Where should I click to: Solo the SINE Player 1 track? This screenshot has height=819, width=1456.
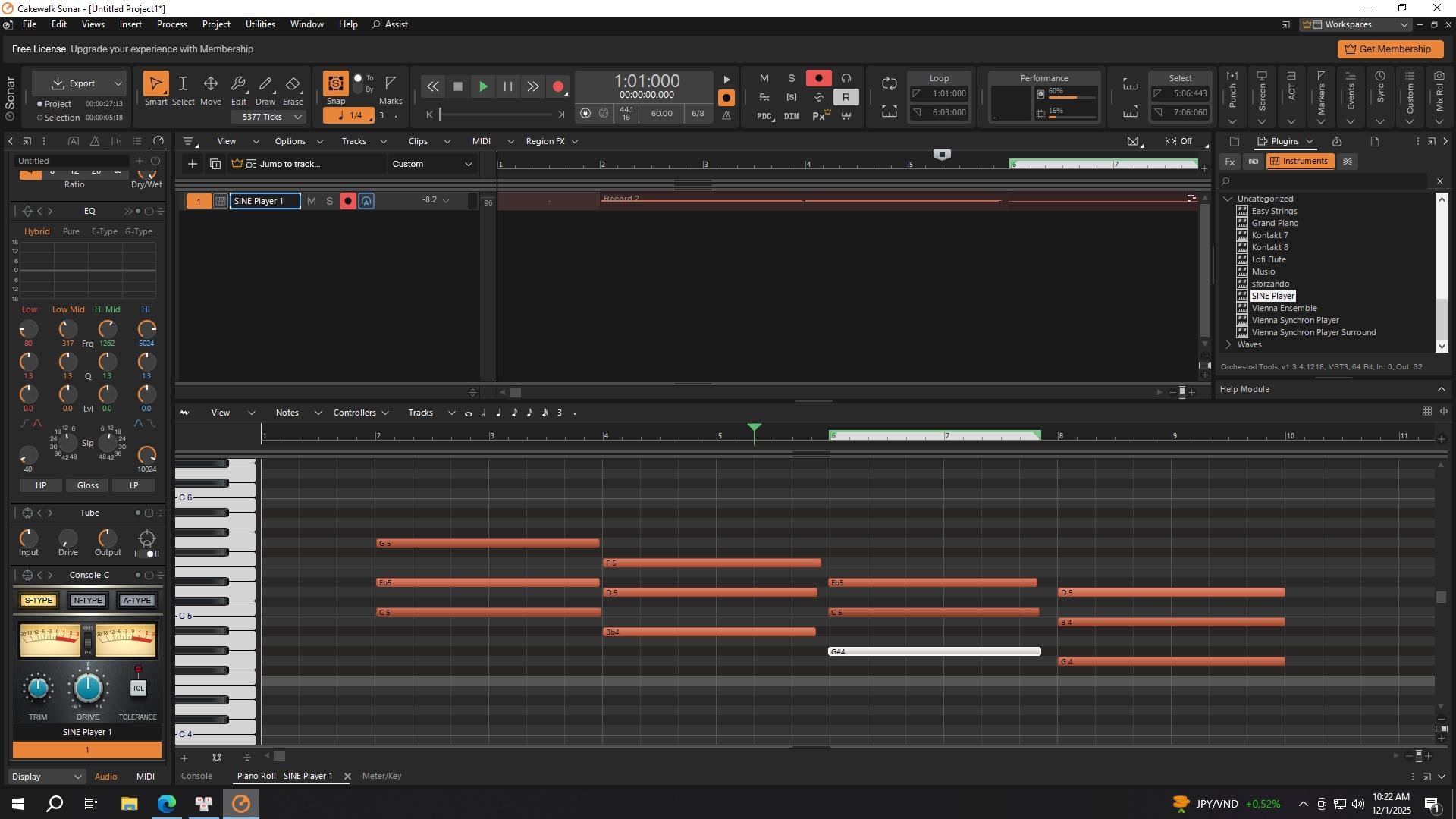pyautogui.click(x=329, y=201)
